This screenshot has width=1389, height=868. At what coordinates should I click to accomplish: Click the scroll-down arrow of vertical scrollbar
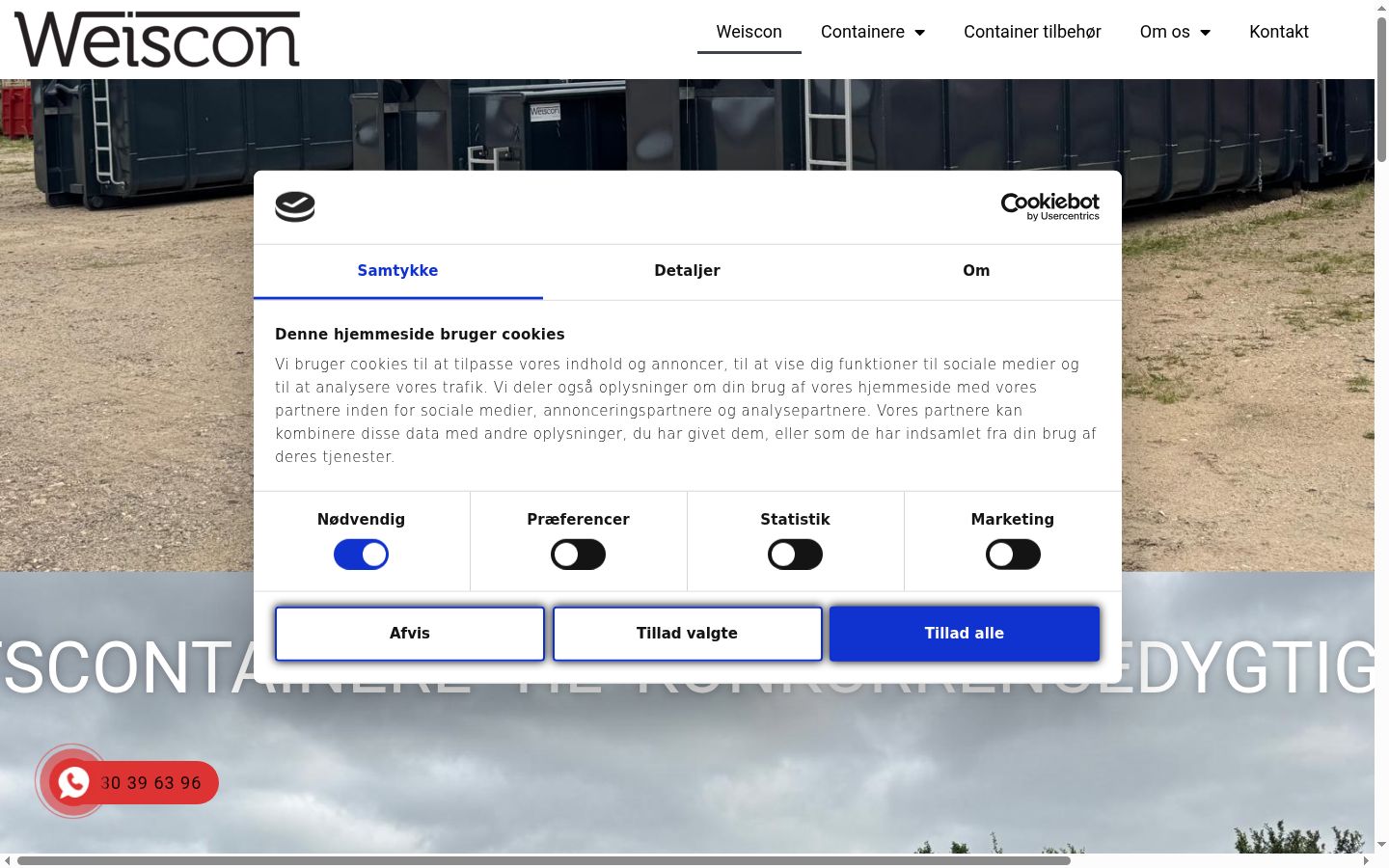(1381, 845)
